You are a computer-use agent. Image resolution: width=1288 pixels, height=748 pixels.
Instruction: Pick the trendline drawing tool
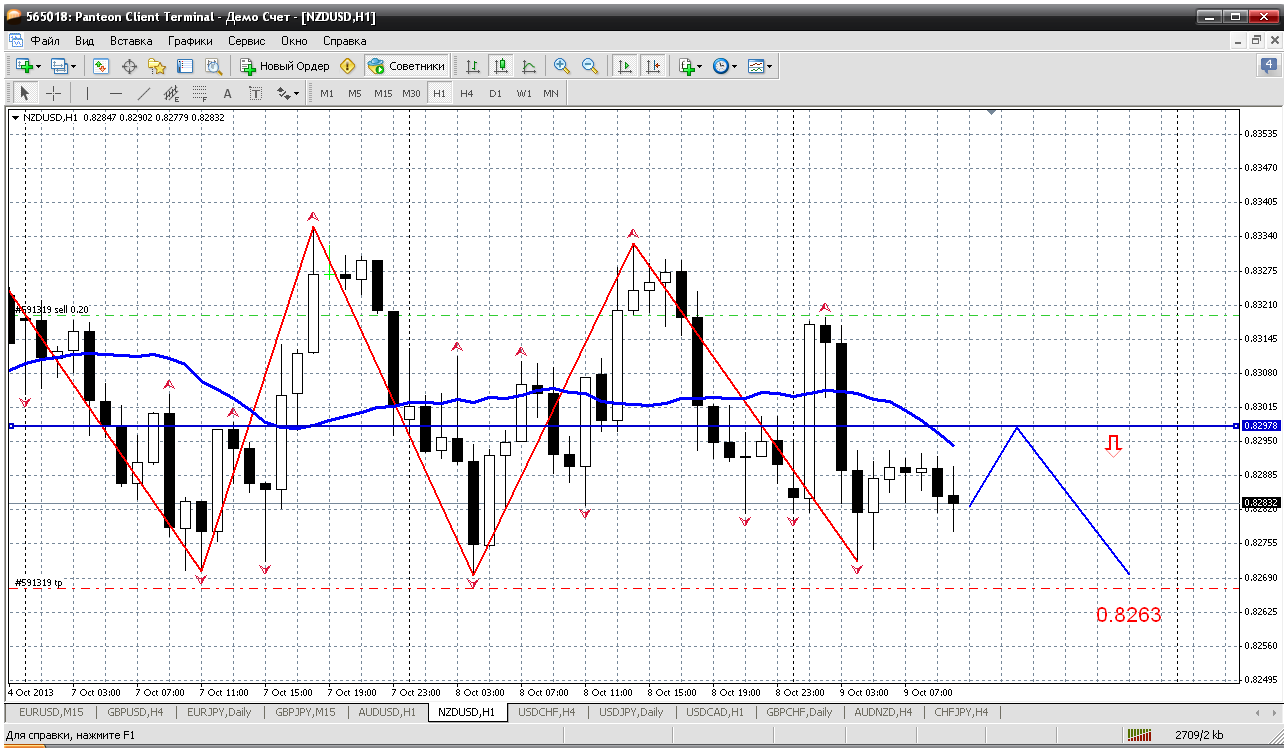click(143, 93)
